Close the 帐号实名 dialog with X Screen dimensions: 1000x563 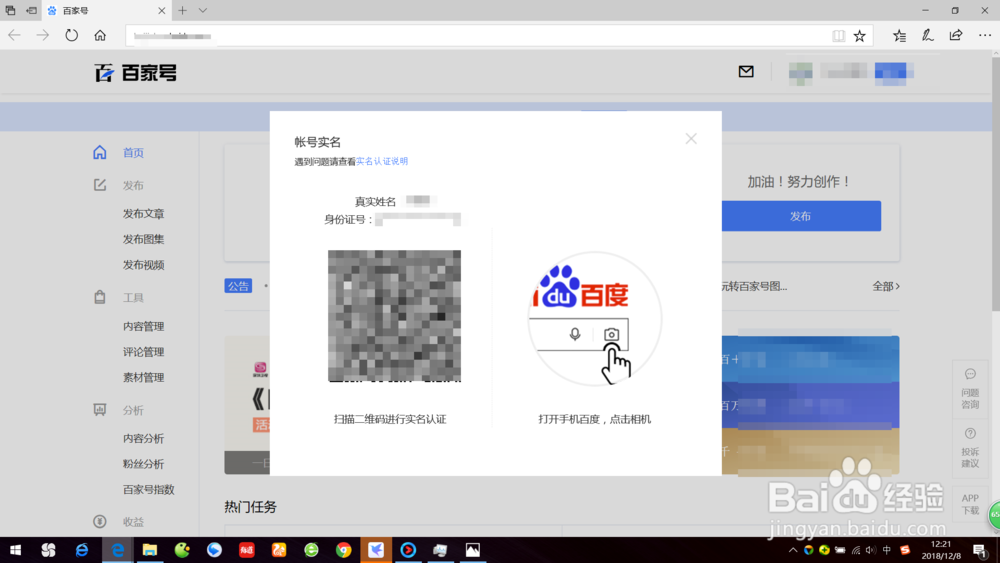(x=691, y=138)
